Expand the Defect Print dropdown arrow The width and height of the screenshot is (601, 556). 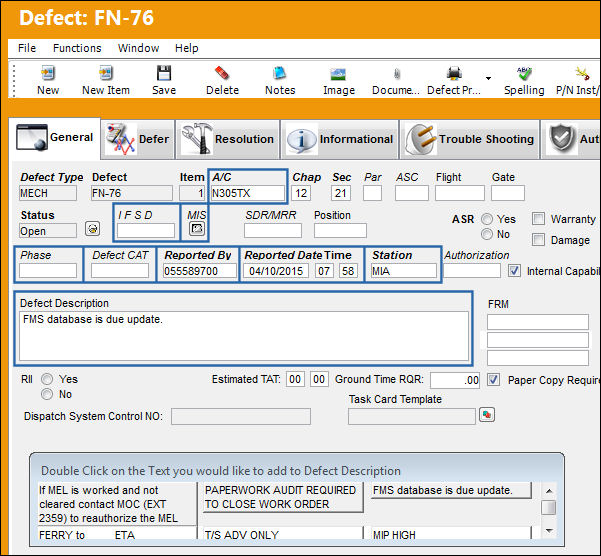488,78
